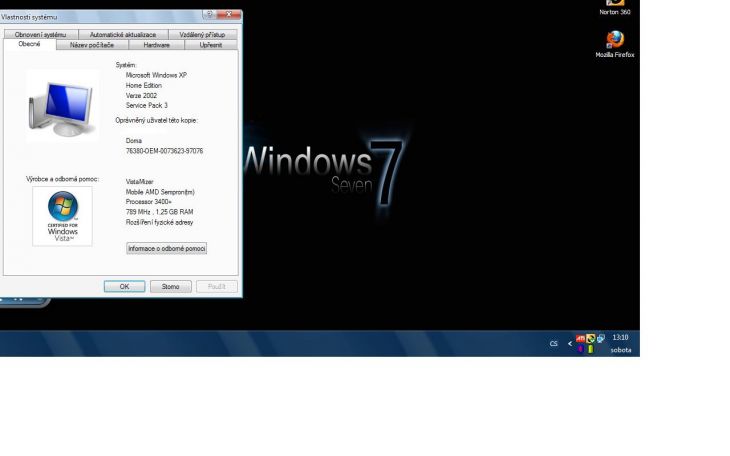Image resolution: width=730 pixels, height=456 pixels.
Task: Click the Informace o odborné pomoci button
Action: click(x=167, y=248)
